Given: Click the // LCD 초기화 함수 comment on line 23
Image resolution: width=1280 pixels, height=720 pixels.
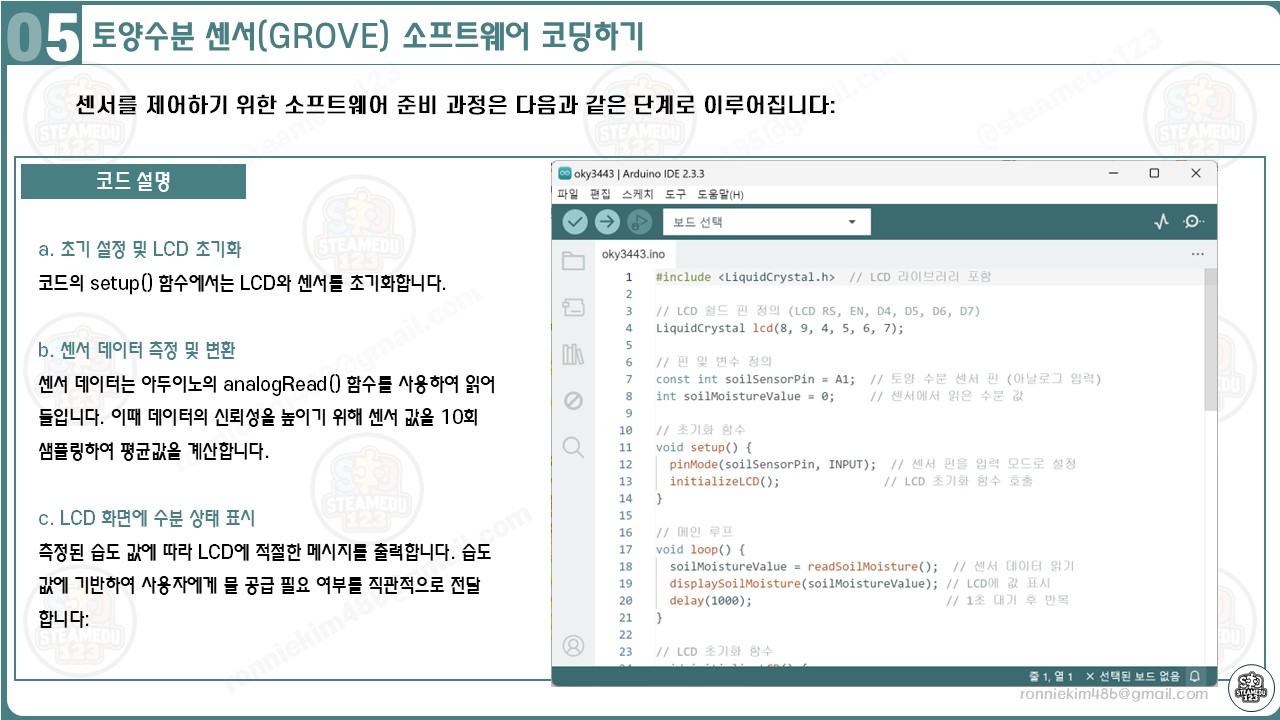Looking at the screenshot, I should pyautogui.click(x=715, y=651).
